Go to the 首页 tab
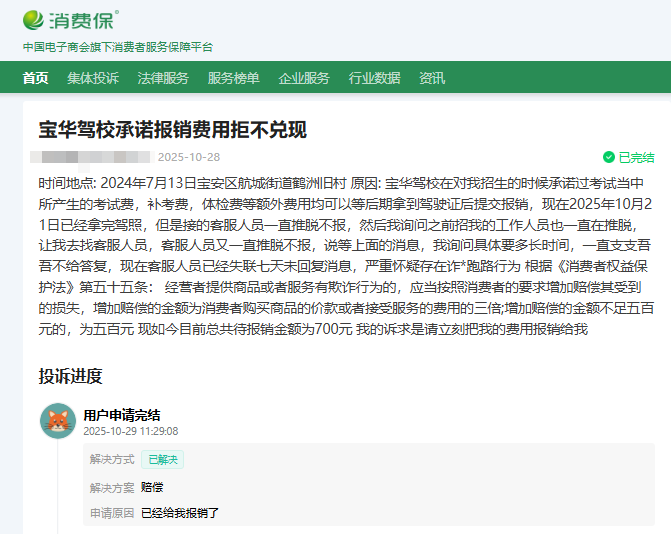 coord(35,78)
